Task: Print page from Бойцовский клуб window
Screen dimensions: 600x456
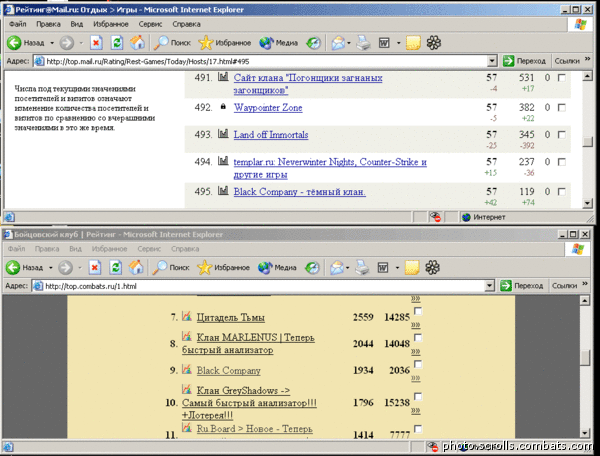Action: tap(362, 267)
